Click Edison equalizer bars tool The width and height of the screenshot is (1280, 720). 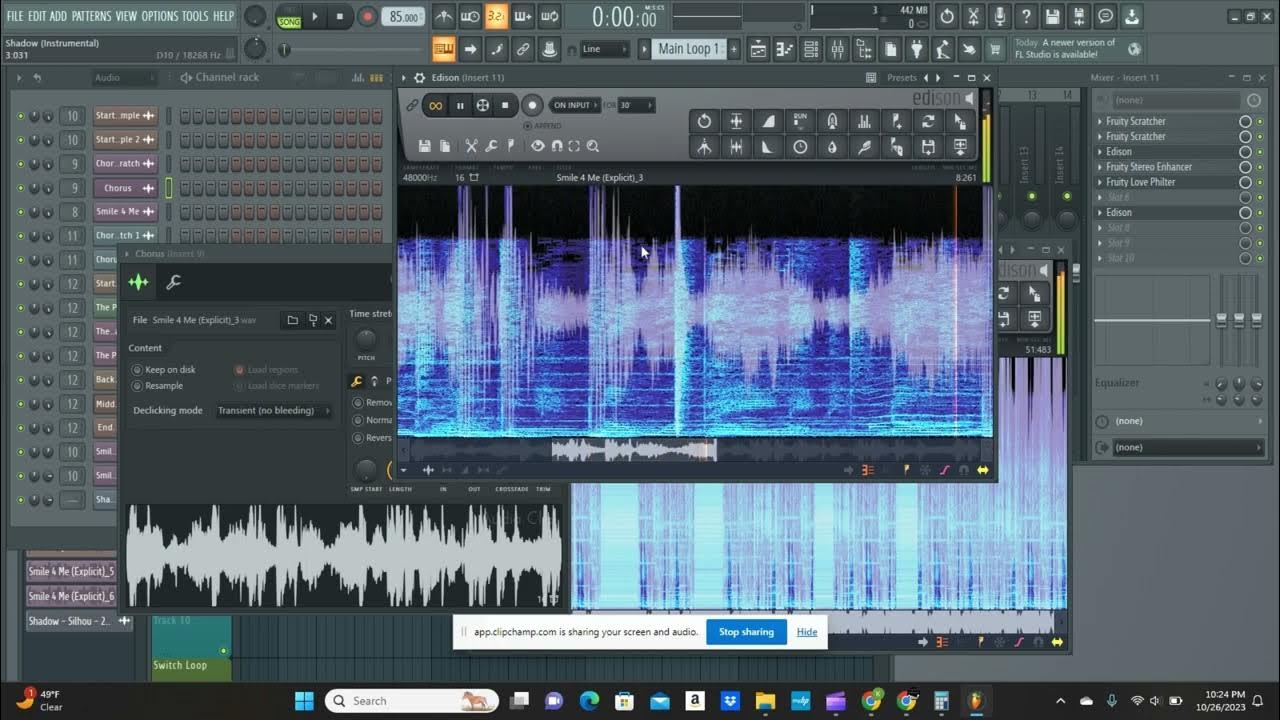[x=864, y=121]
